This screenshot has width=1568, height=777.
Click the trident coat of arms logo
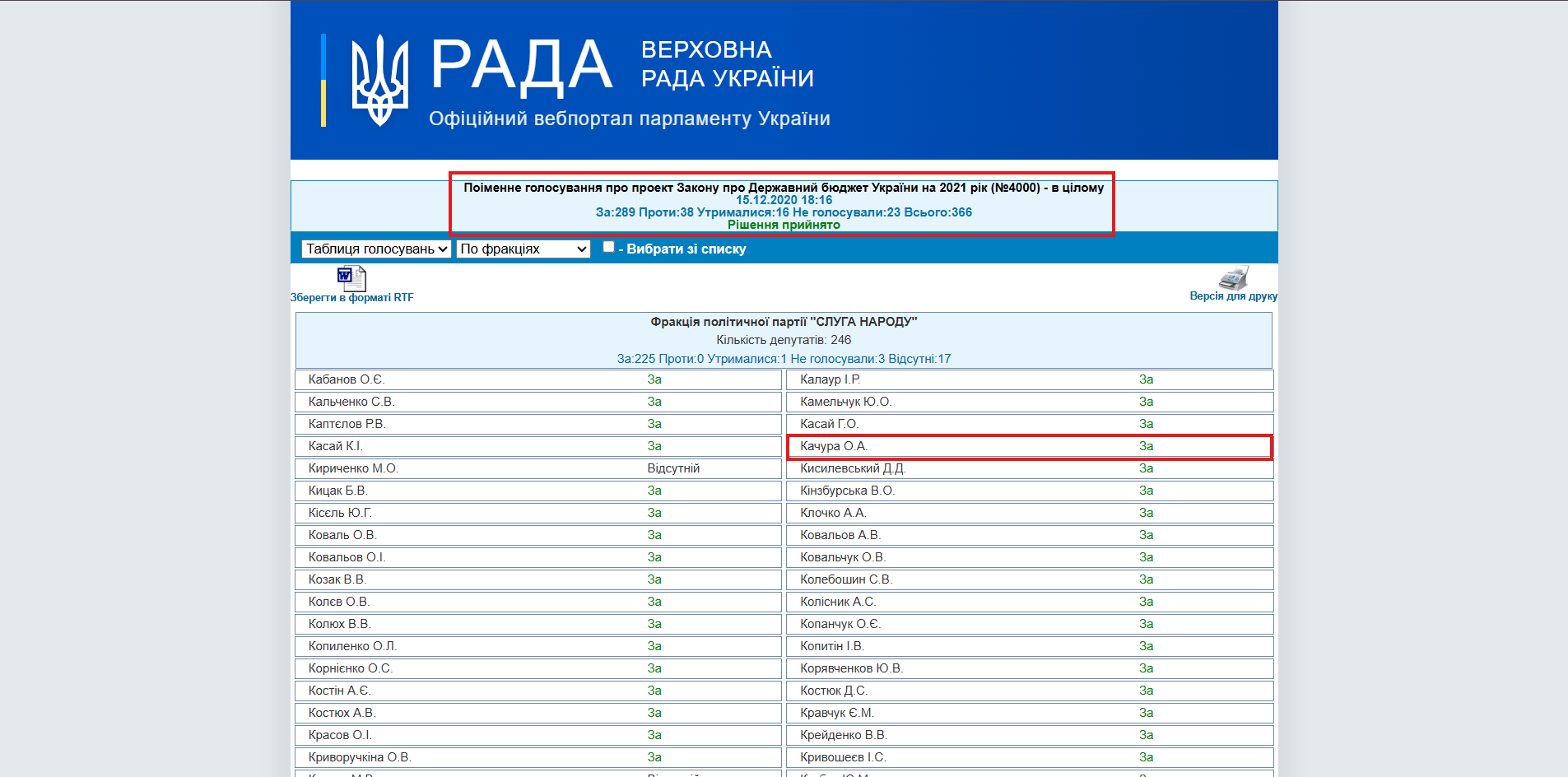(x=379, y=80)
